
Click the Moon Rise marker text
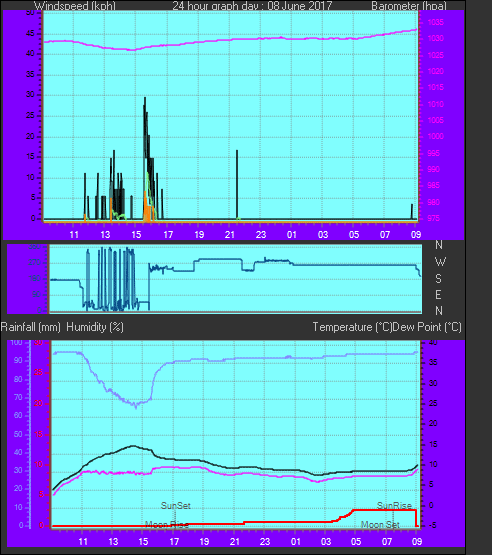167,524
